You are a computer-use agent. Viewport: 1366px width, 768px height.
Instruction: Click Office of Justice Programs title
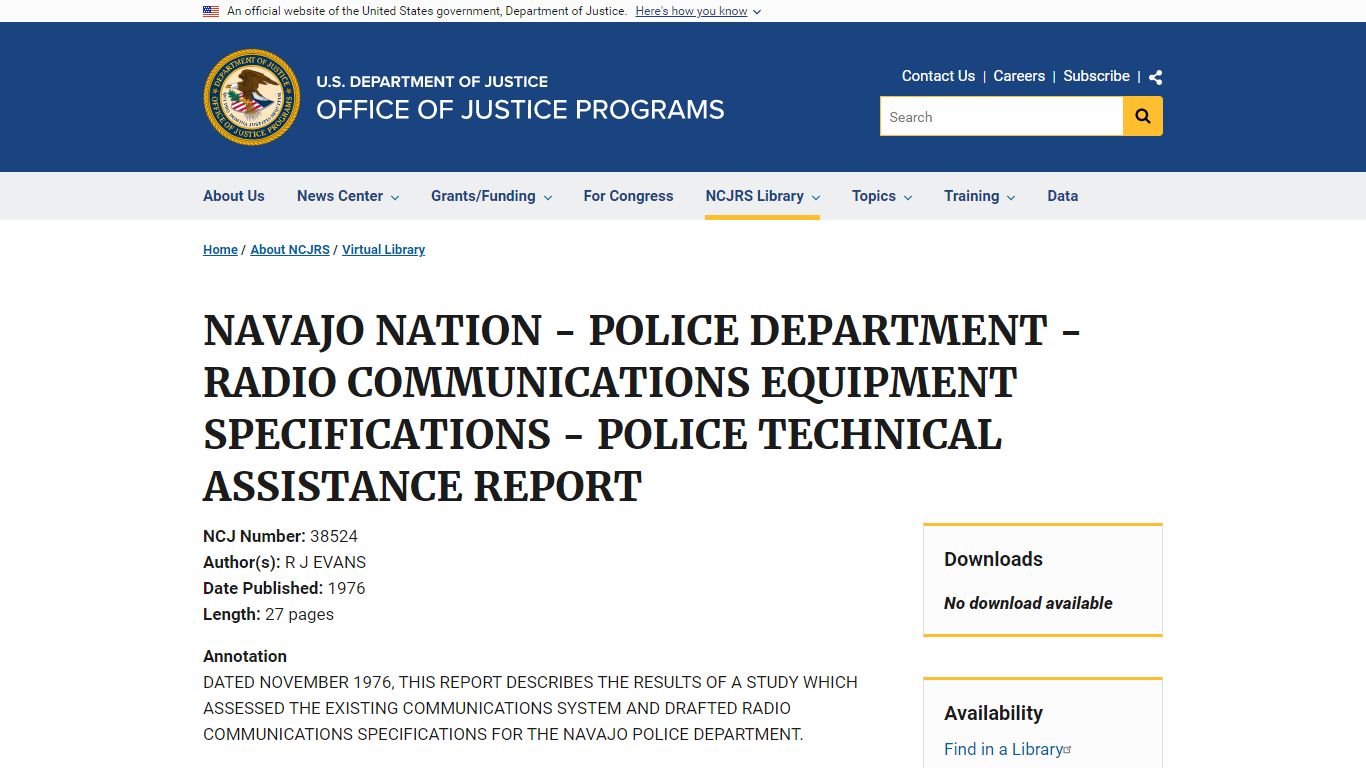tap(520, 110)
